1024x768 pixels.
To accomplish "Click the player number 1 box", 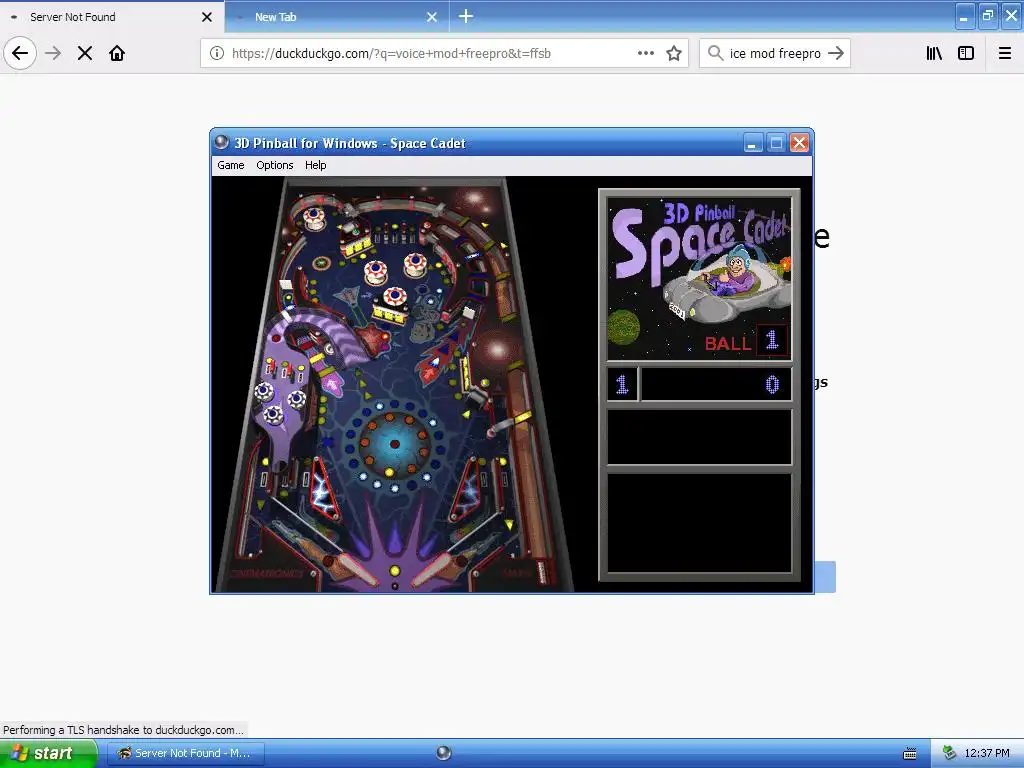I will pyautogui.click(x=622, y=384).
